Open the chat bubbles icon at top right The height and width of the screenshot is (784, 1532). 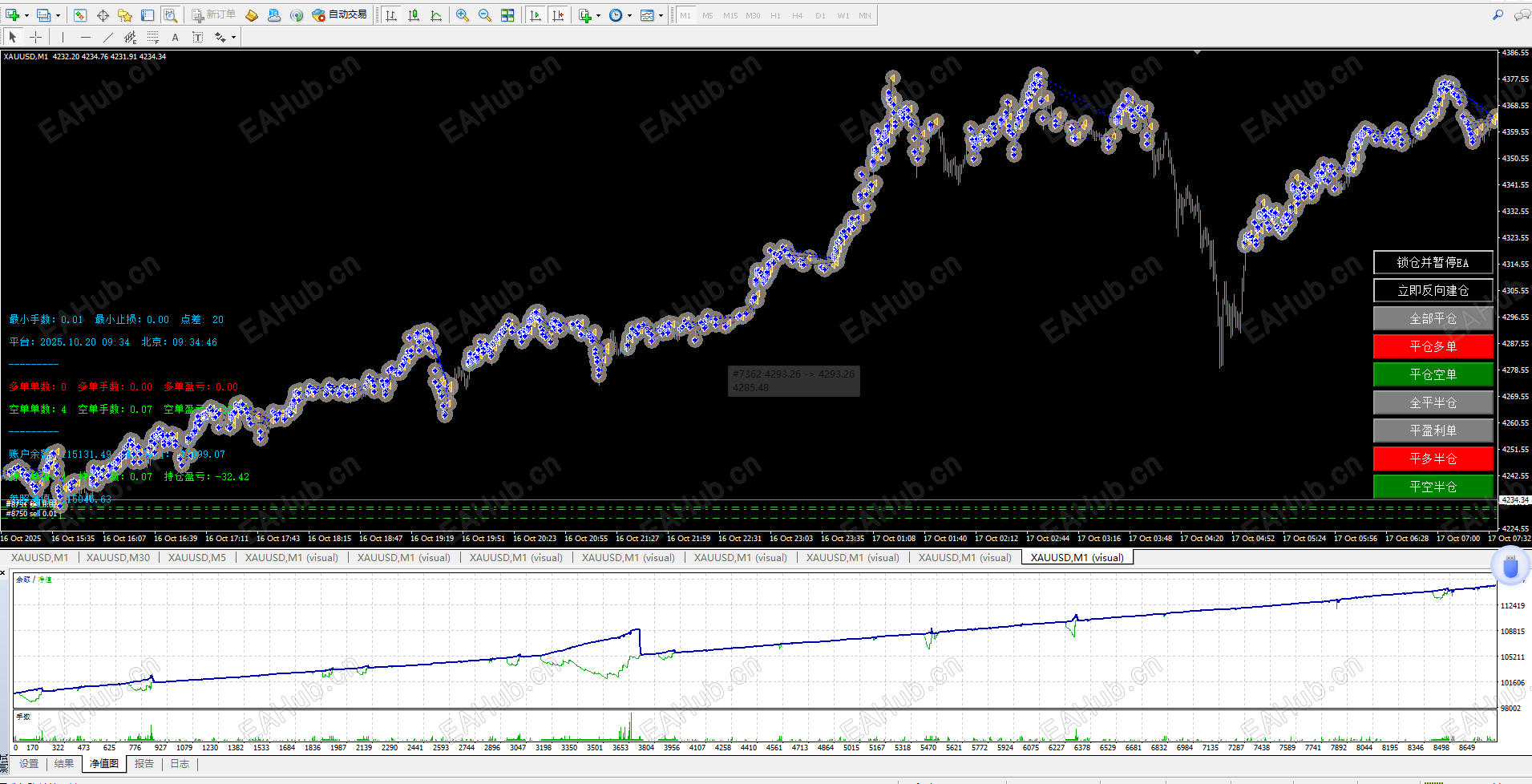(x=1522, y=15)
